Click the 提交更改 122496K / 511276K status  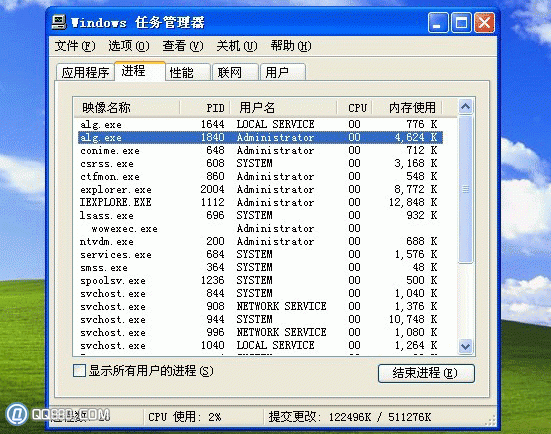pyautogui.click(x=350, y=417)
